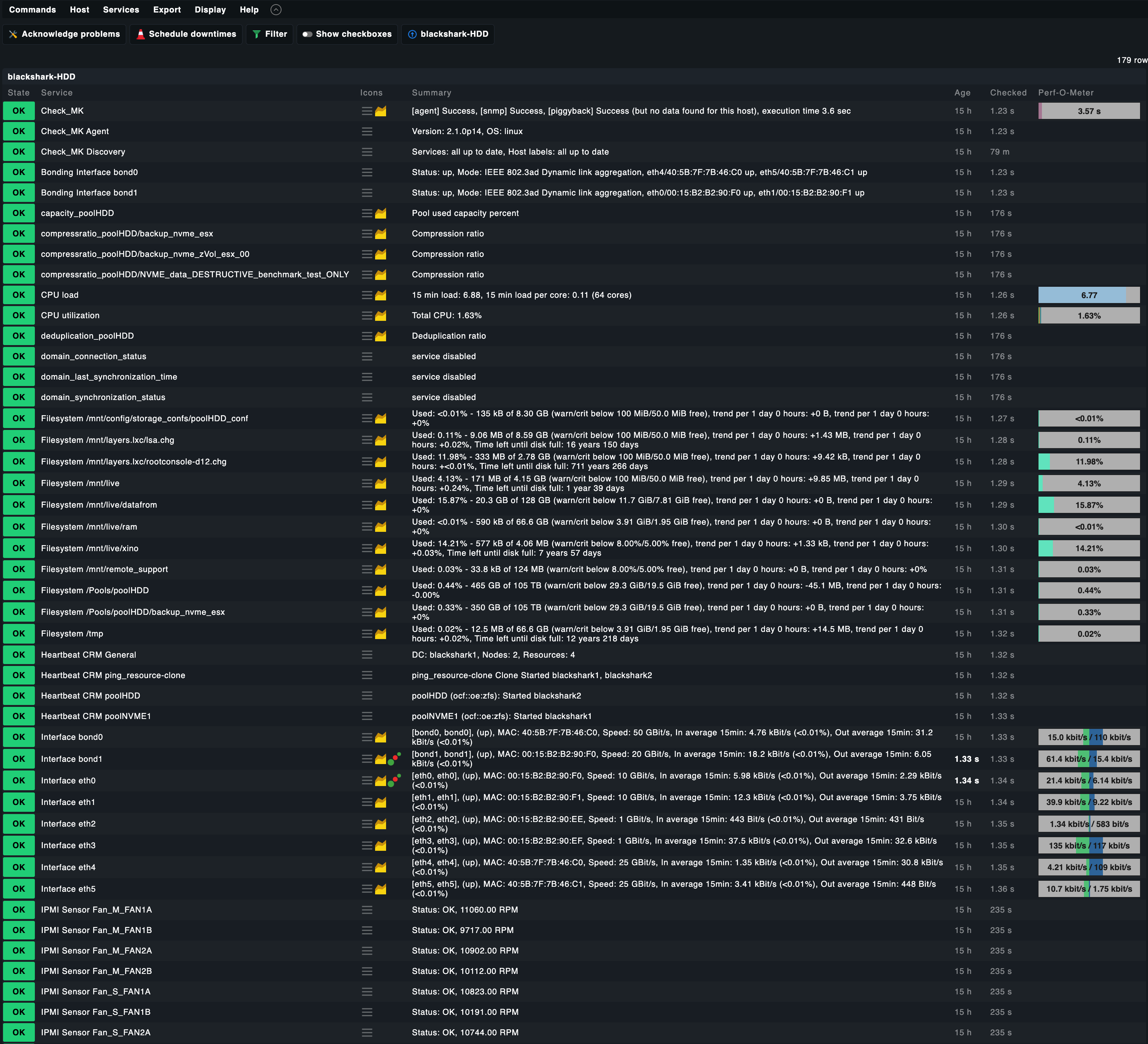1148x1044 pixels.
Task: Open the Commands menu
Action: 33,10
